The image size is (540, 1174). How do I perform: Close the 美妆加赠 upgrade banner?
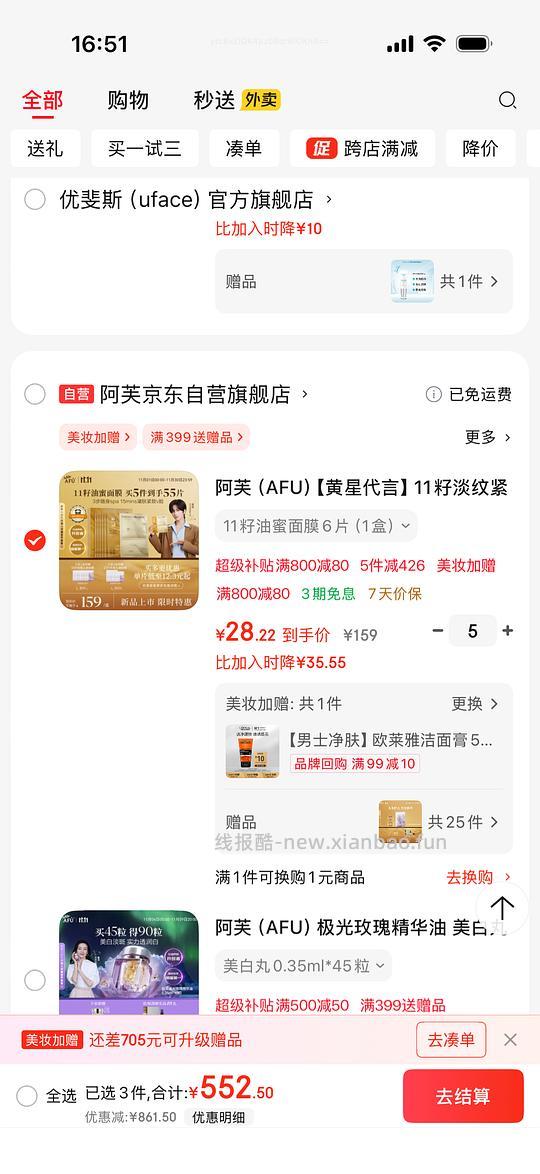click(x=510, y=1039)
